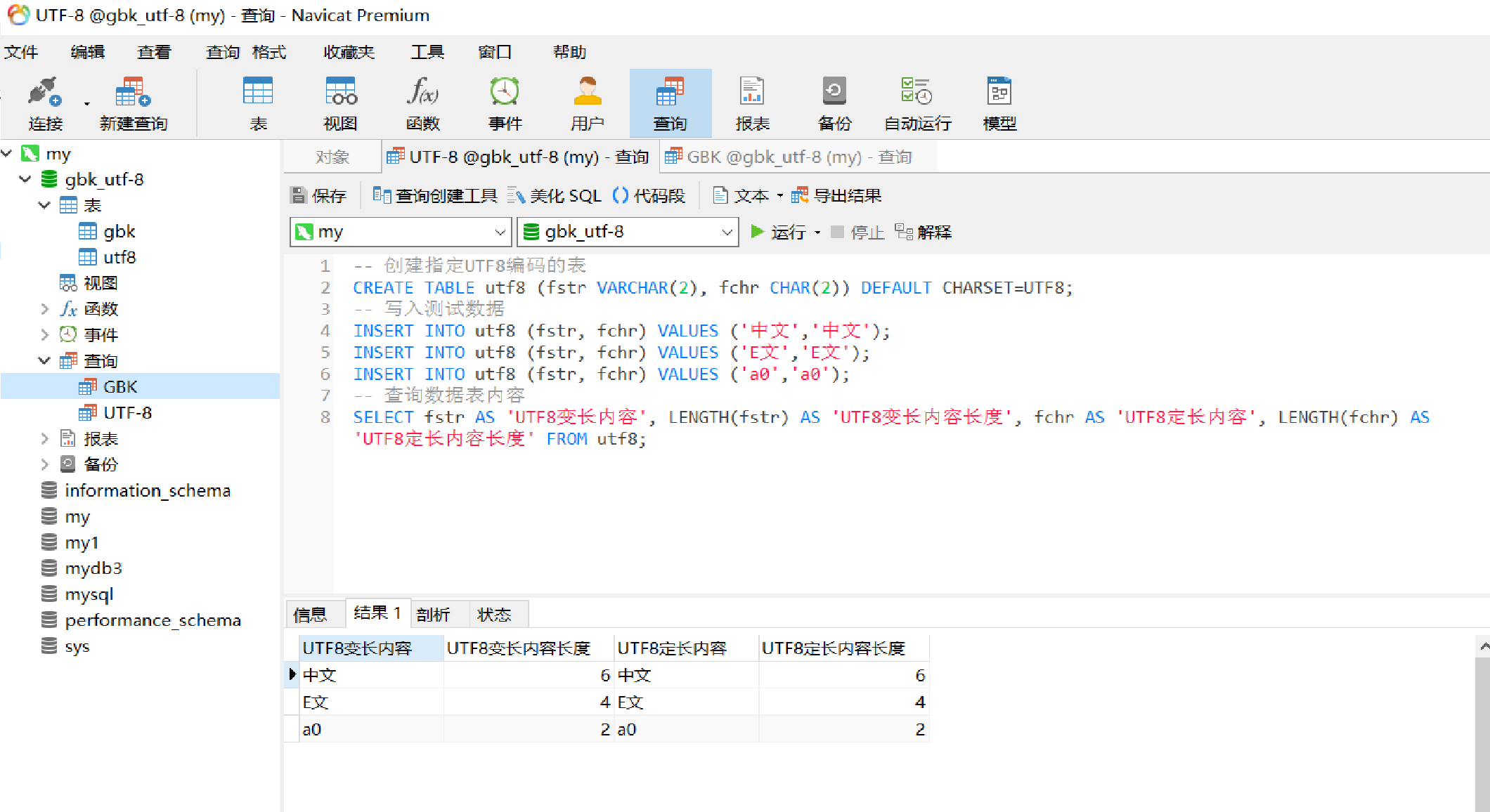Collapse the gbk_utf-8 database tree node
This screenshot has width=1490, height=812.
(x=25, y=180)
